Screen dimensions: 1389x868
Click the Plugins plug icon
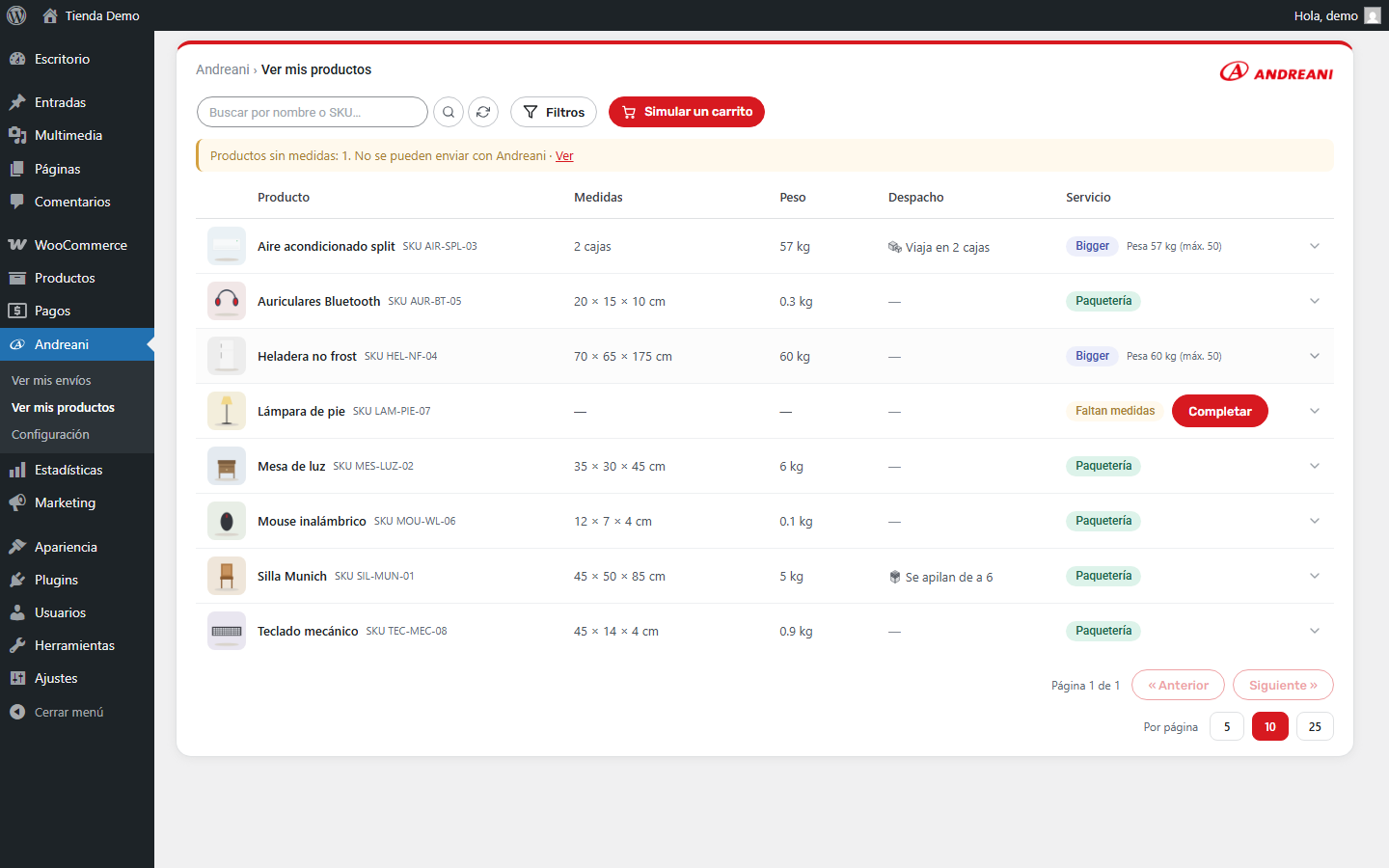pos(17,580)
